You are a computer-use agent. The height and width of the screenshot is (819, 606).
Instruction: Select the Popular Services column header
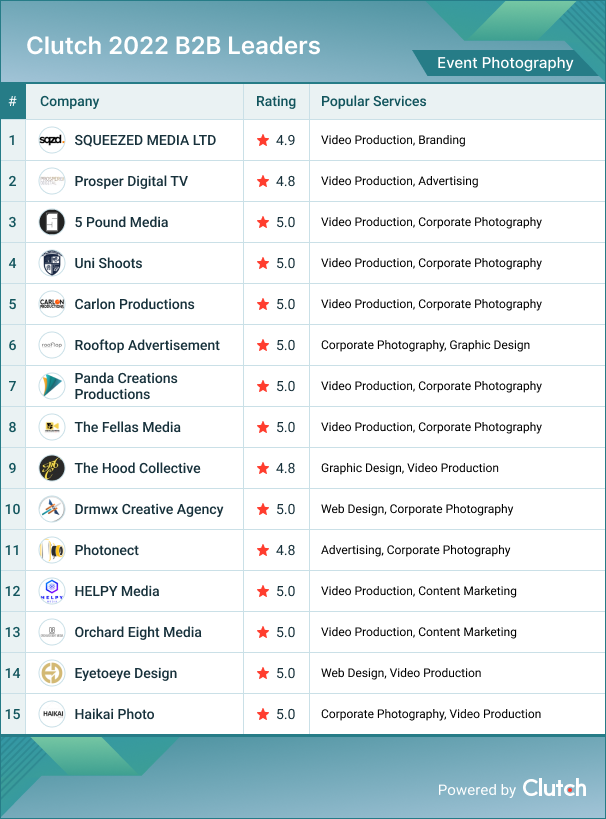pyautogui.click(x=373, y=101)
